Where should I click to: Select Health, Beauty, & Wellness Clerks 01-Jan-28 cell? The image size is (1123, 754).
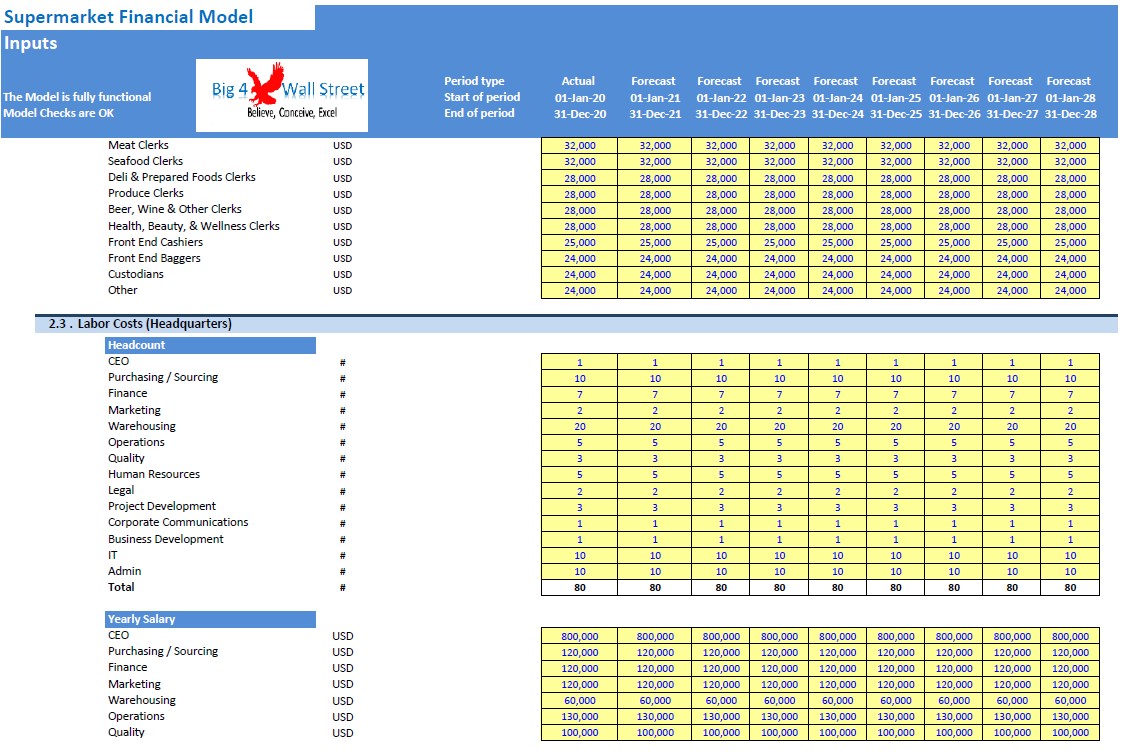[x=1070, y=226]
